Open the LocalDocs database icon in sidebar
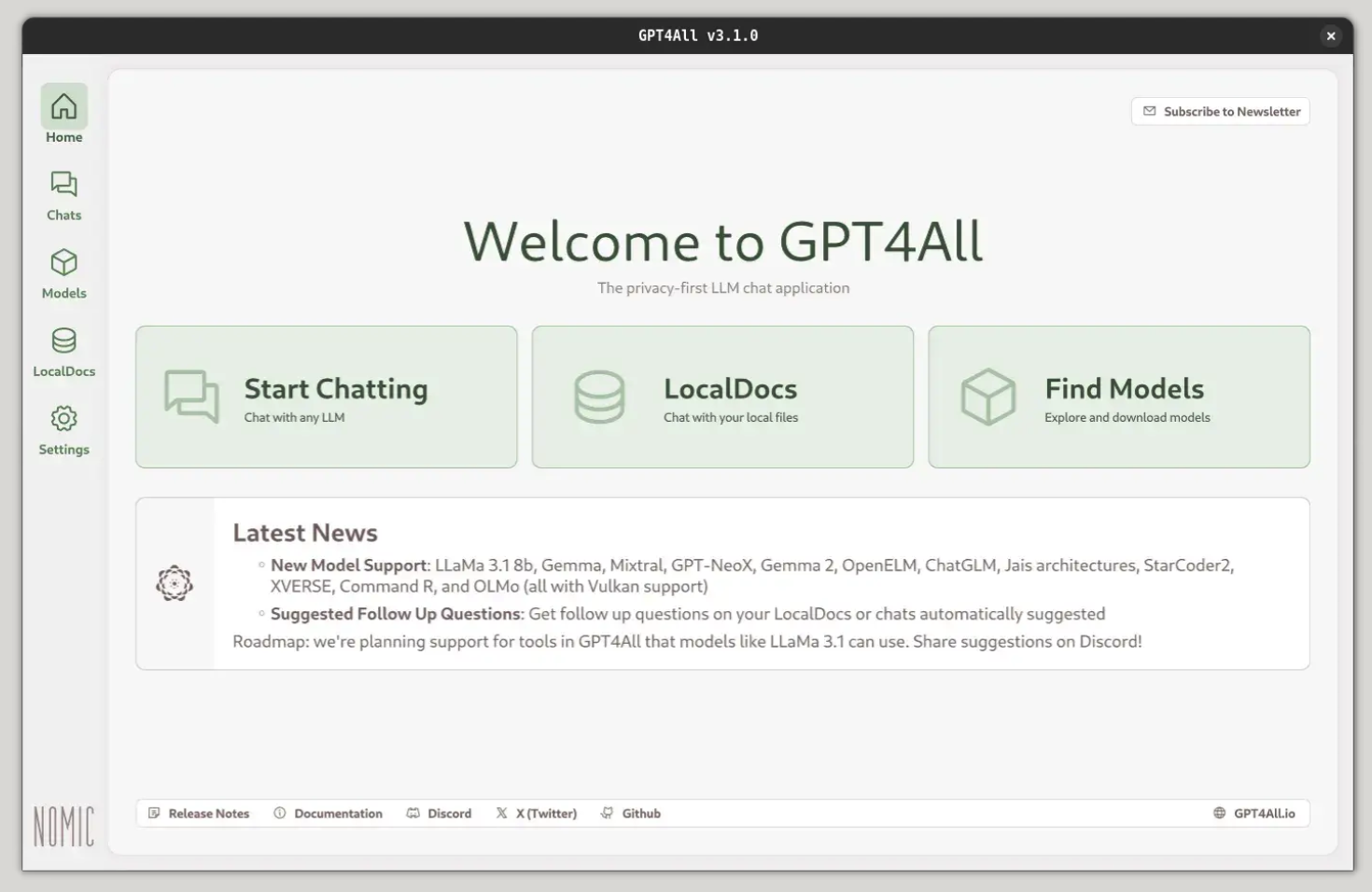The width and height of the screenshot is (1372, 892). 63,341
